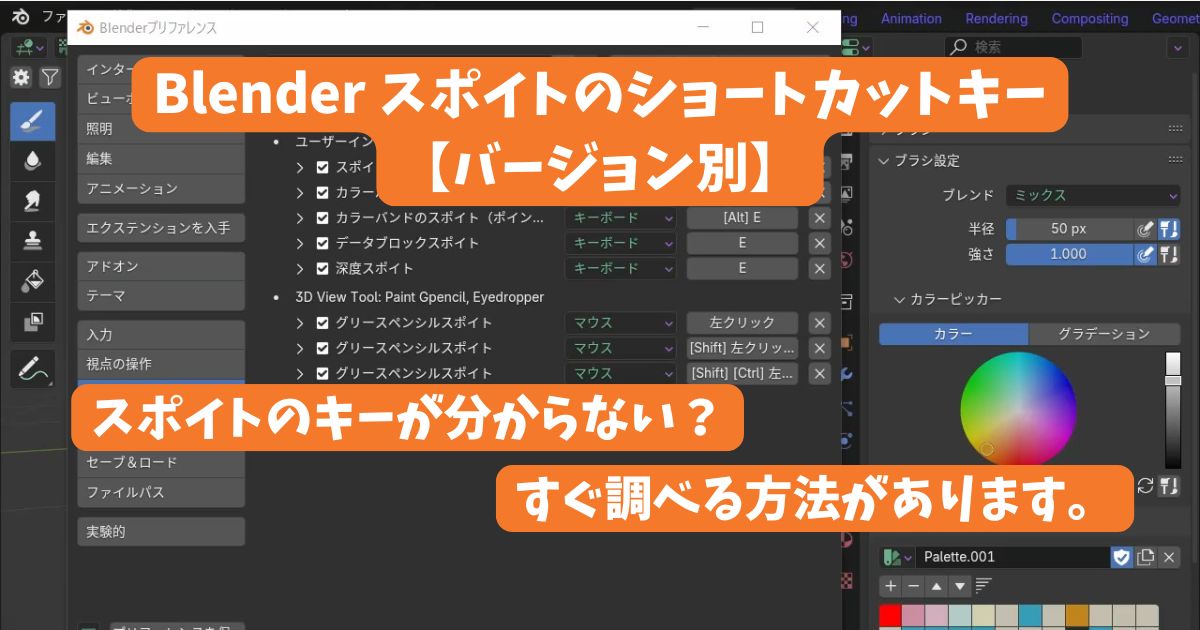1200x630 pixels.
Task: Click the [Alt] E shortcut button
Action: coord(742,217)
